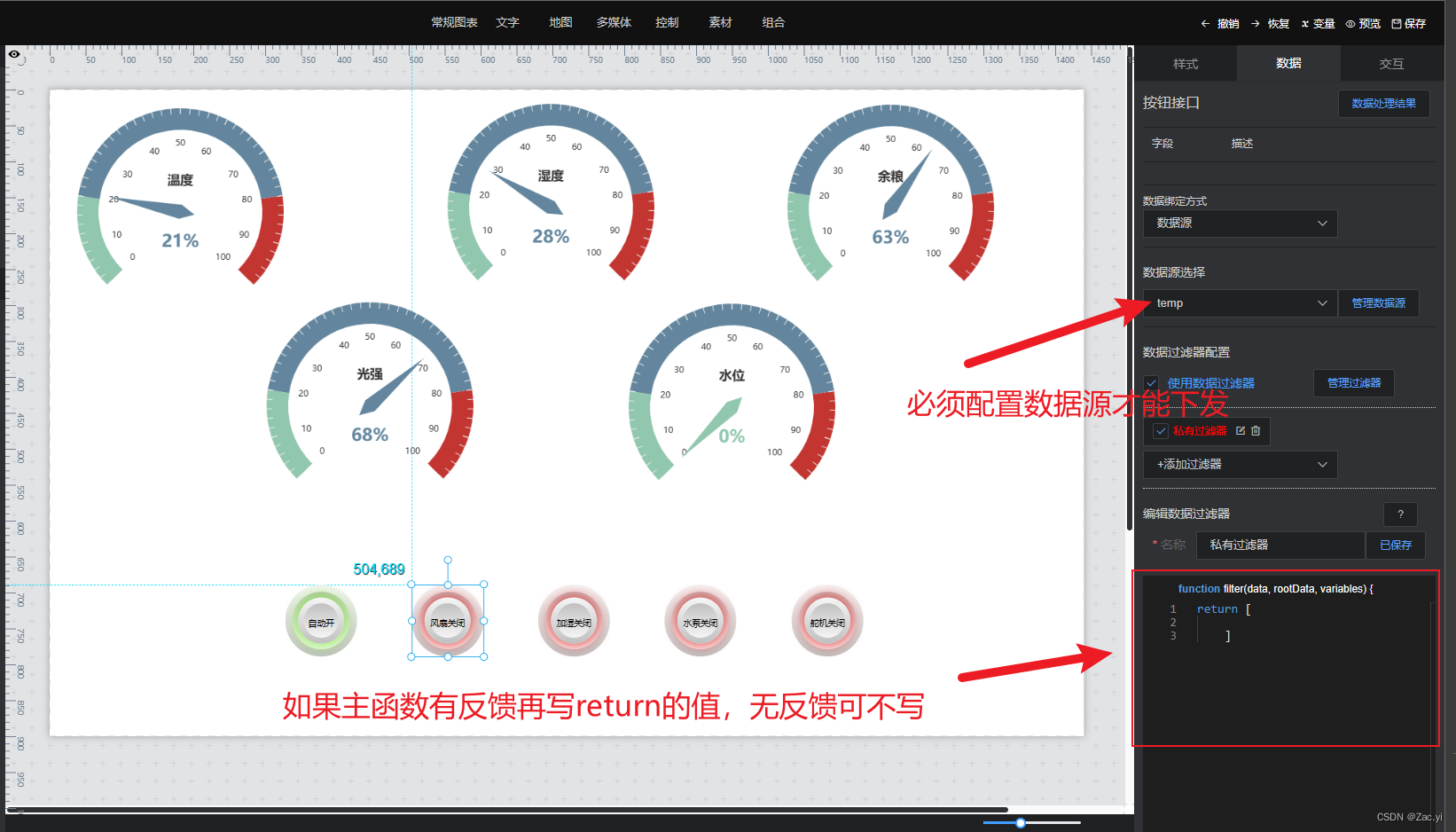The width and height of the screenshot is (1456, 832).
Task: Click the 描述 column header
Action: click(x=1242, y=144)
